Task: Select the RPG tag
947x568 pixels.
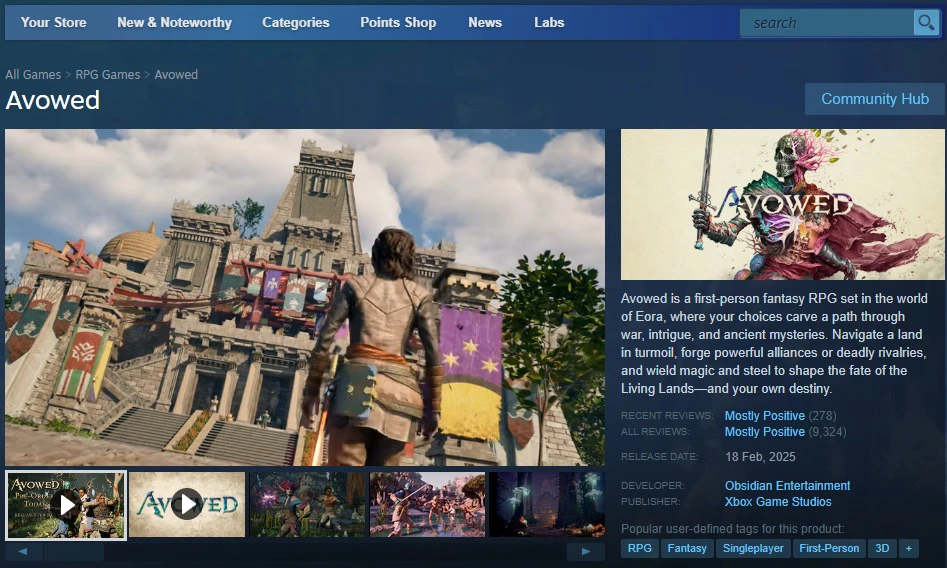Action: 639,548
